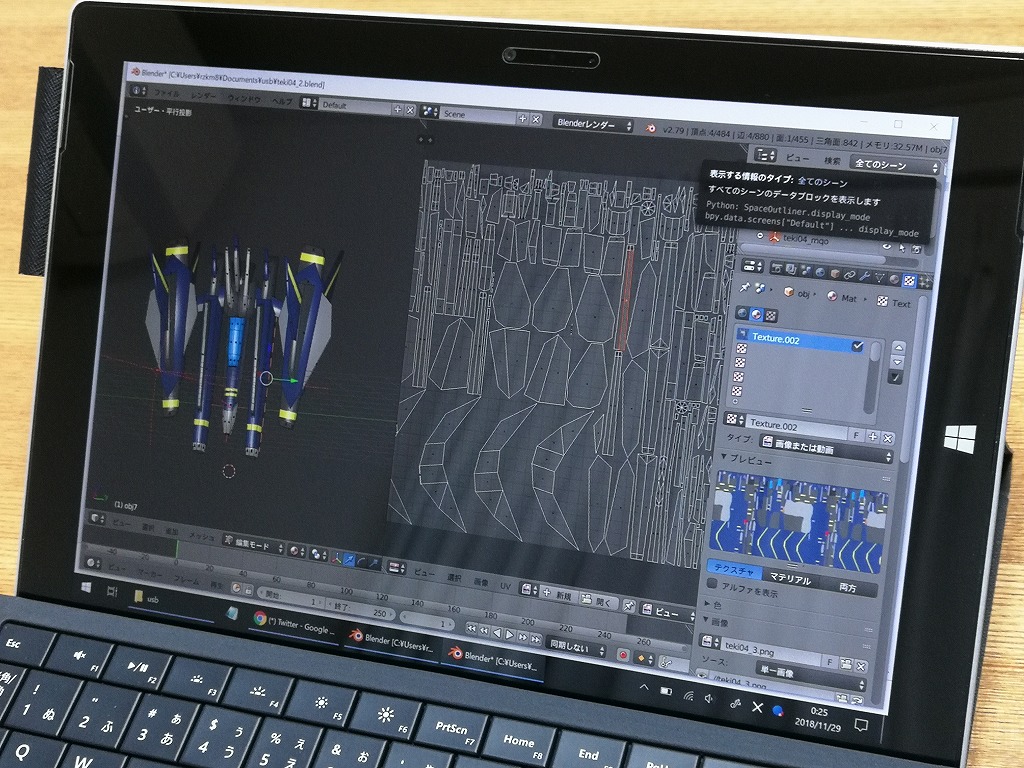1024x768 pixels.
Task: Open properties editor type selector
Action: click(x=753, y=266)
